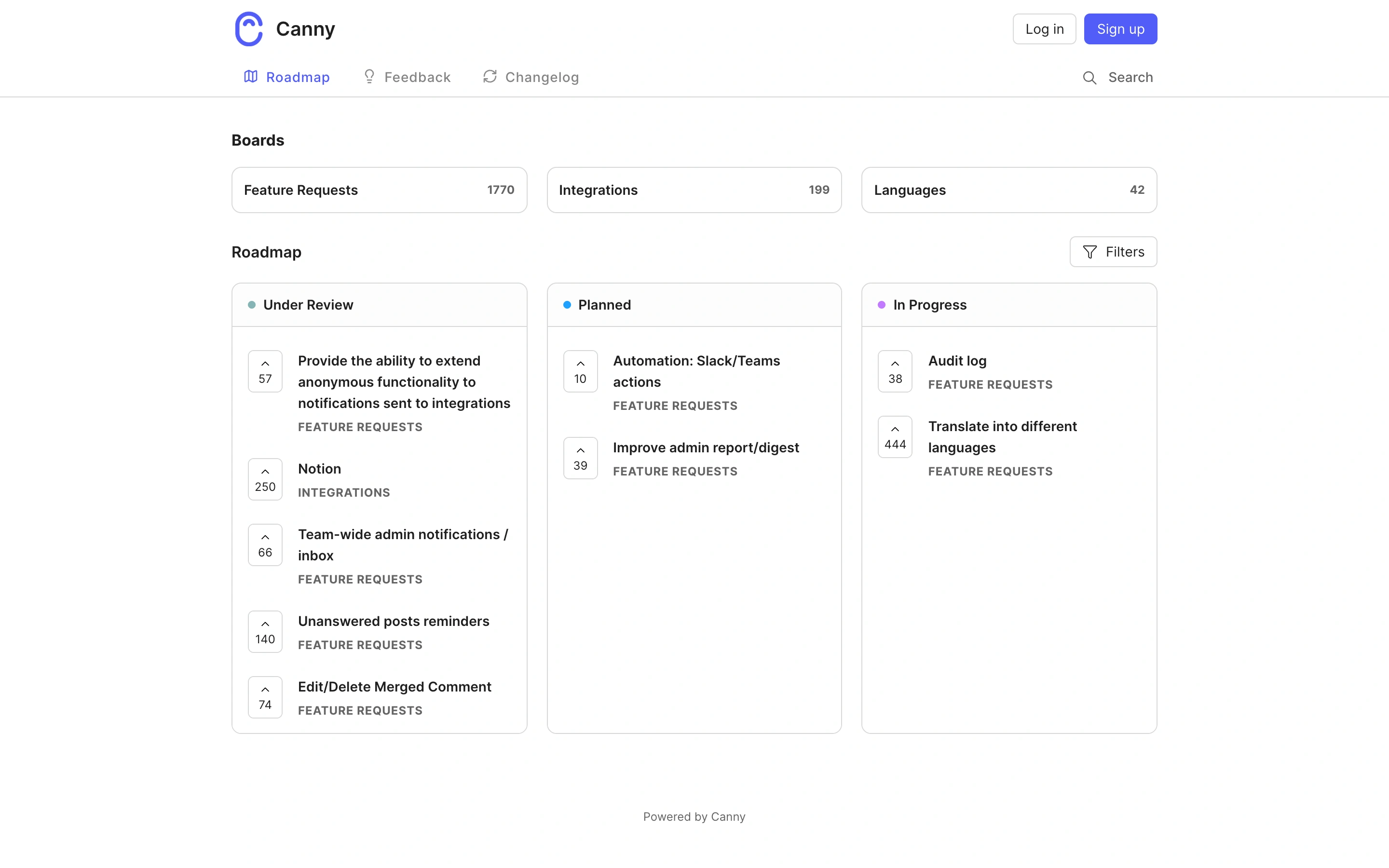
Task: Switch to the Roadmap tab
Action: tap(286, 77)
